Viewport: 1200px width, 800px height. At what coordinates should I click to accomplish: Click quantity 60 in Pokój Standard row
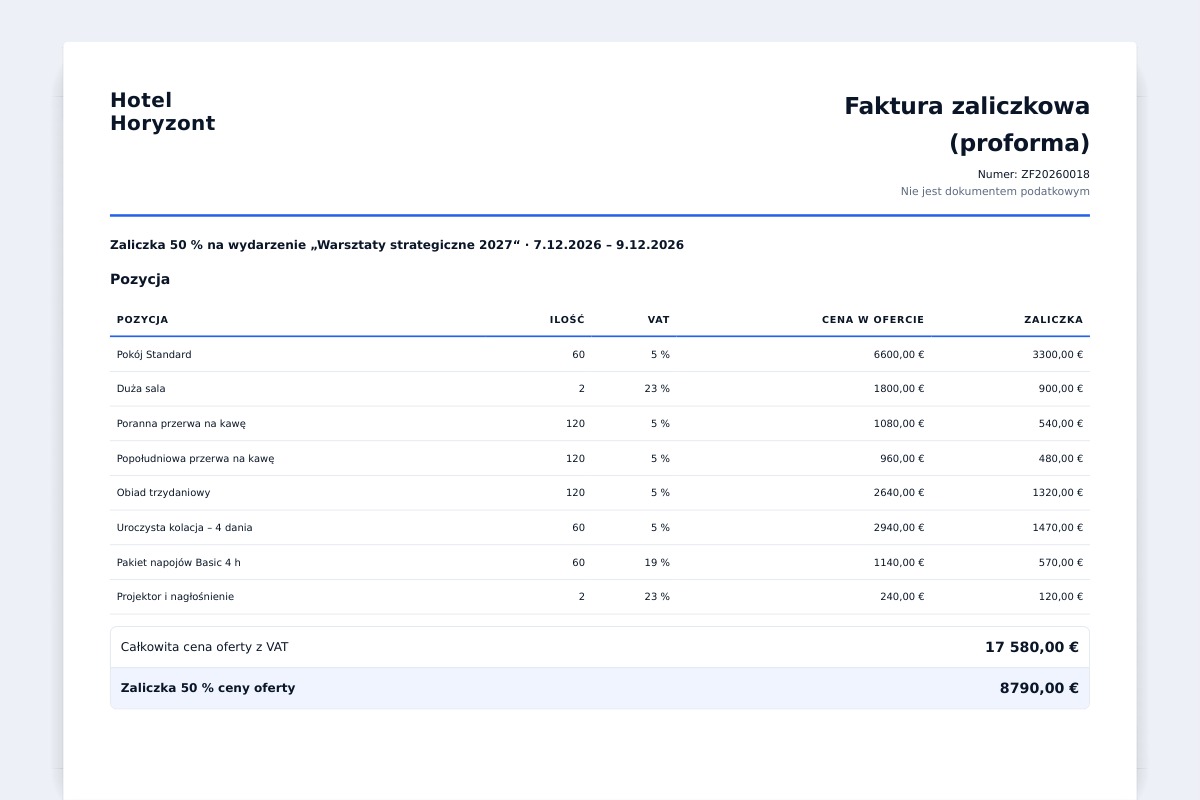pos(579,354)
